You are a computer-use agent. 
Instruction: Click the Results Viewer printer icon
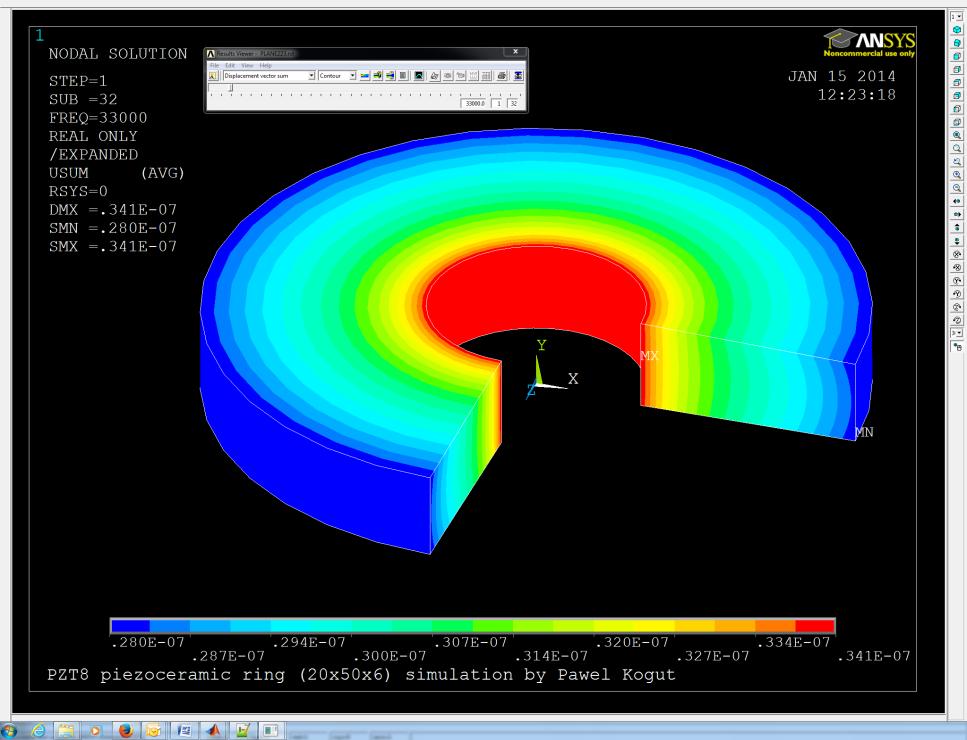point(501,76)
